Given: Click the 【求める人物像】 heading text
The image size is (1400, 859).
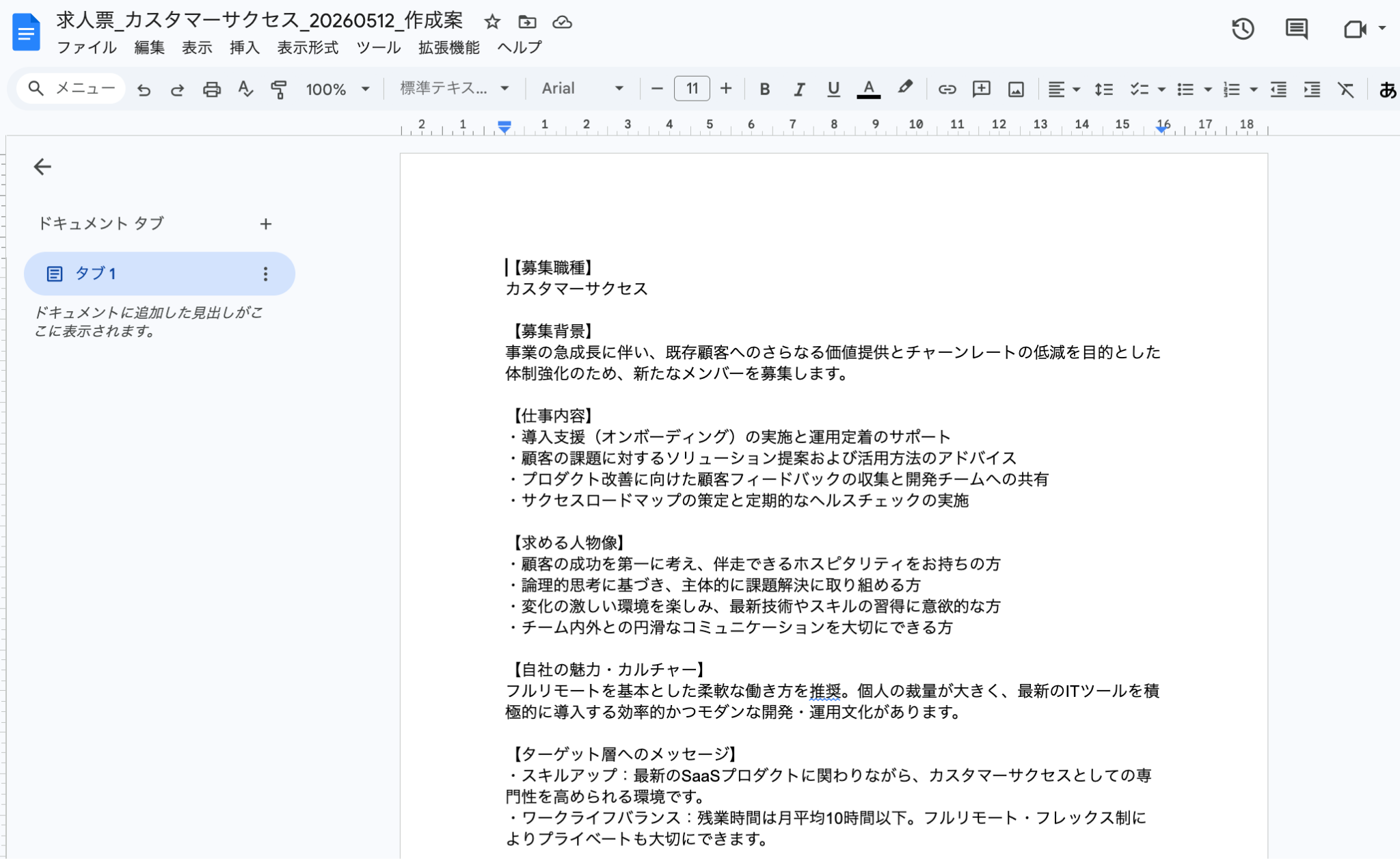Looking at the screenshot, I should coord(568,543).
